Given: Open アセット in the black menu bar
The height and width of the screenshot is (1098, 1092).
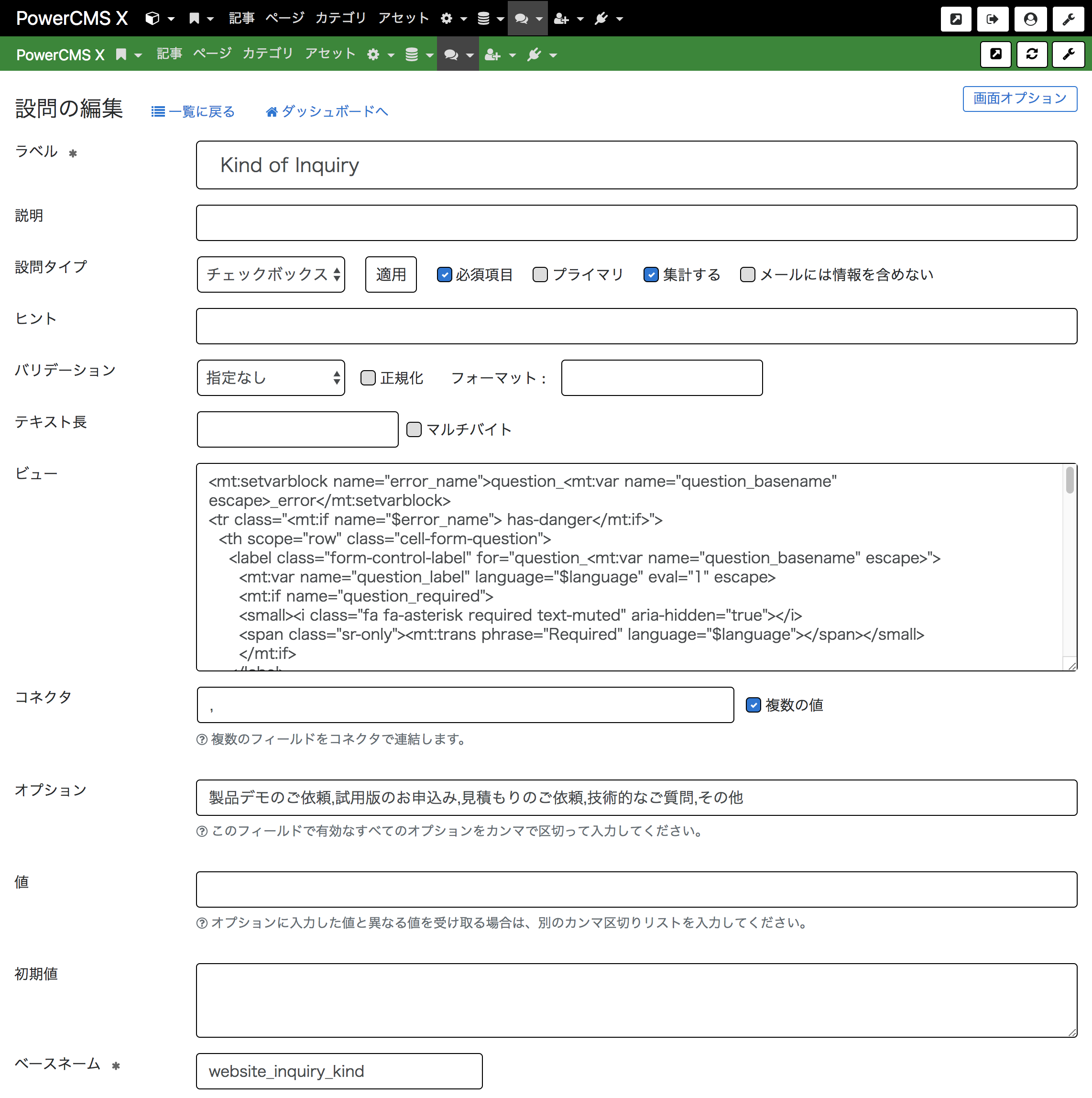Looking at the screenshot, I should [404, 18].
